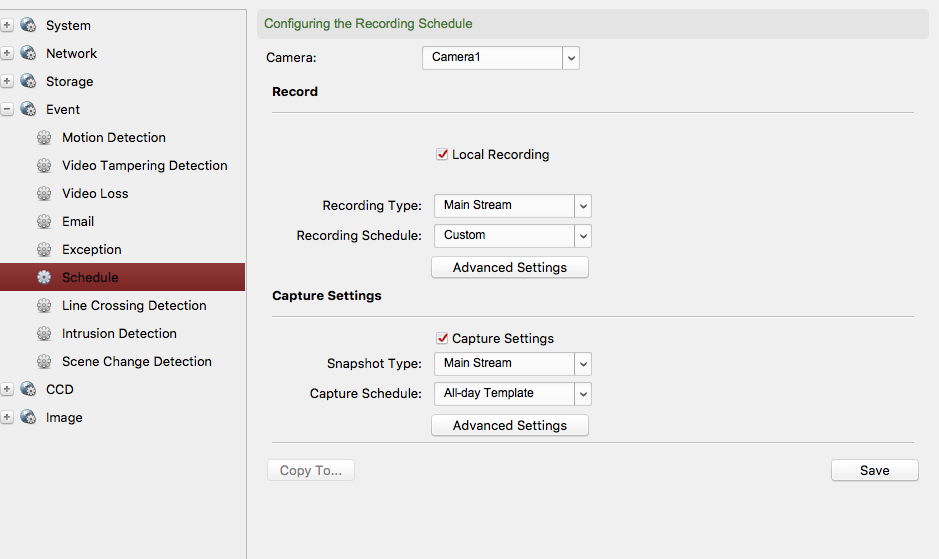Click the gear icon beside Motion Detection

point(44,138)
